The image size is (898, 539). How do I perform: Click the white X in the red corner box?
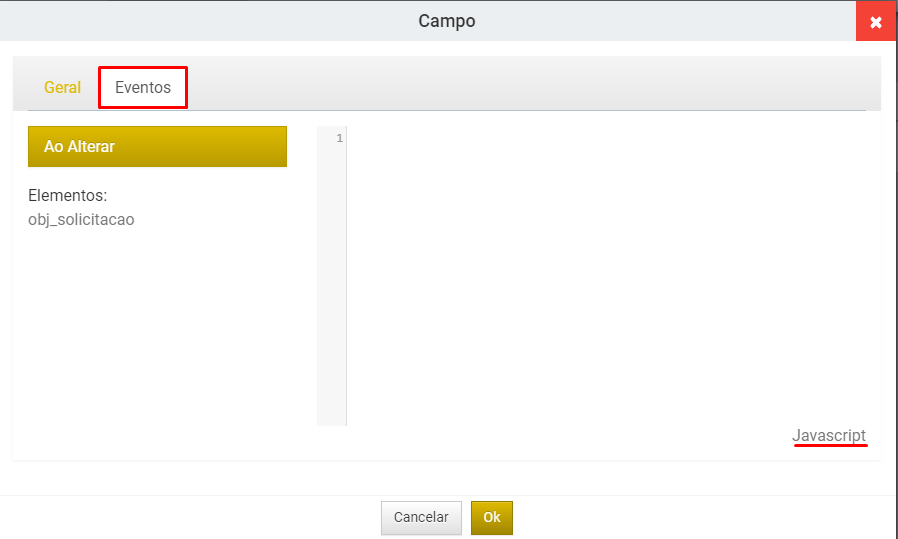876,22
